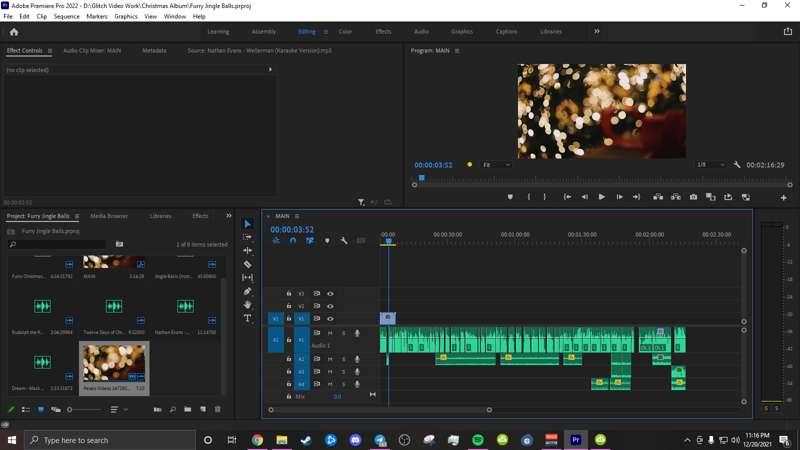Switch Project panel to icon view
Screen dimensions: 800x450
coord(41,409)
